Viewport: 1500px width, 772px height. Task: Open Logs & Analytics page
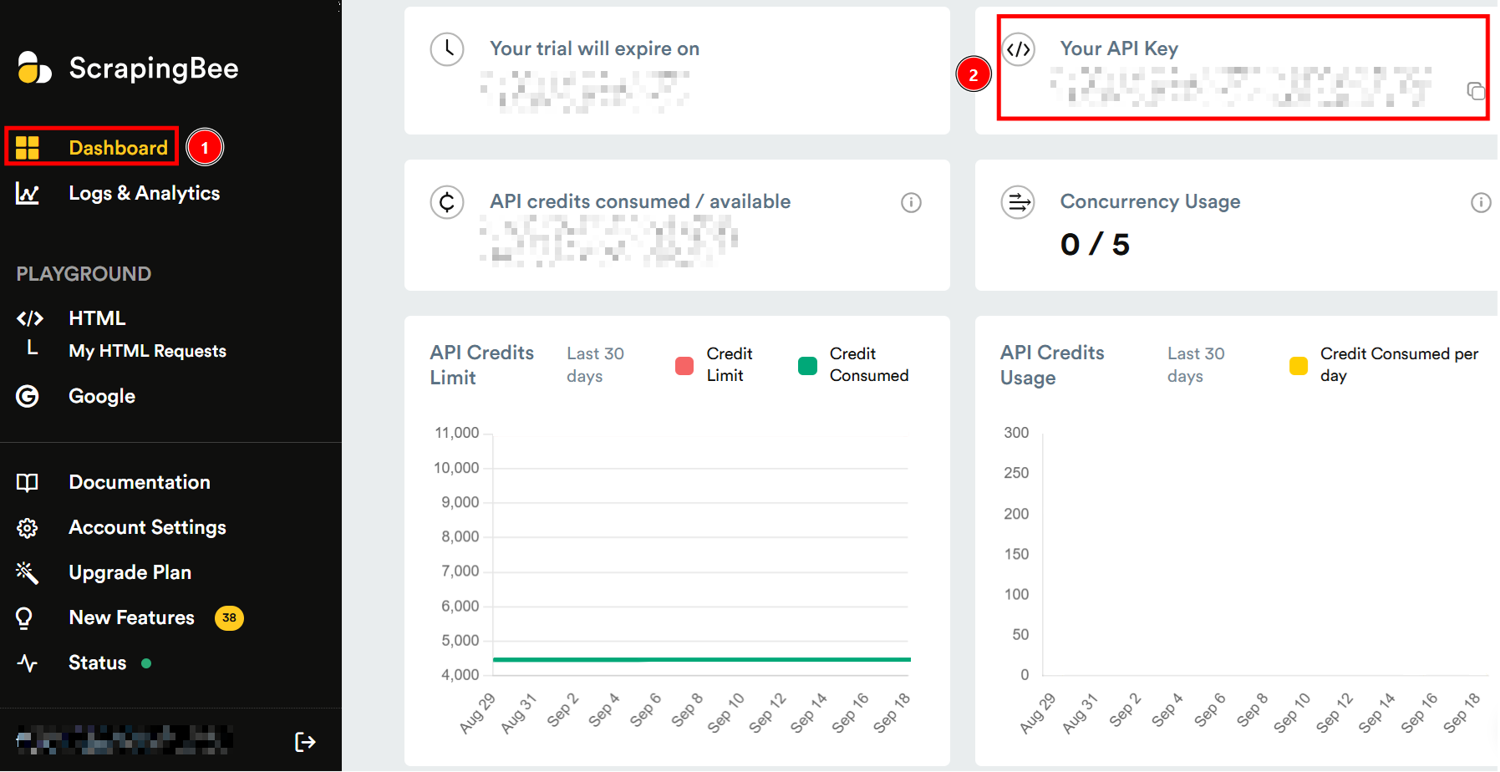tap(144, 193)
